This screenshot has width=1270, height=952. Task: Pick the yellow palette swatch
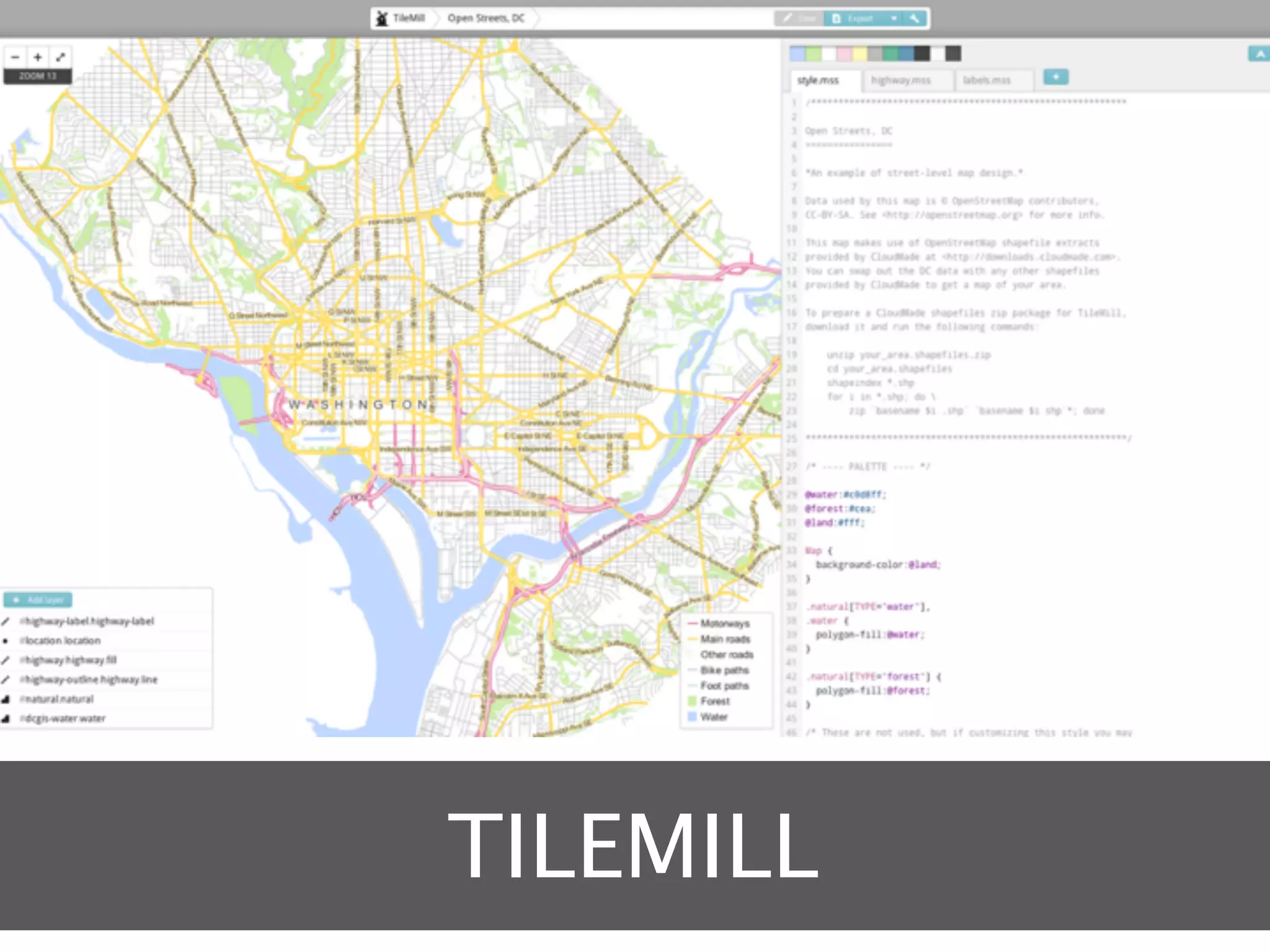tap(859, 54)
